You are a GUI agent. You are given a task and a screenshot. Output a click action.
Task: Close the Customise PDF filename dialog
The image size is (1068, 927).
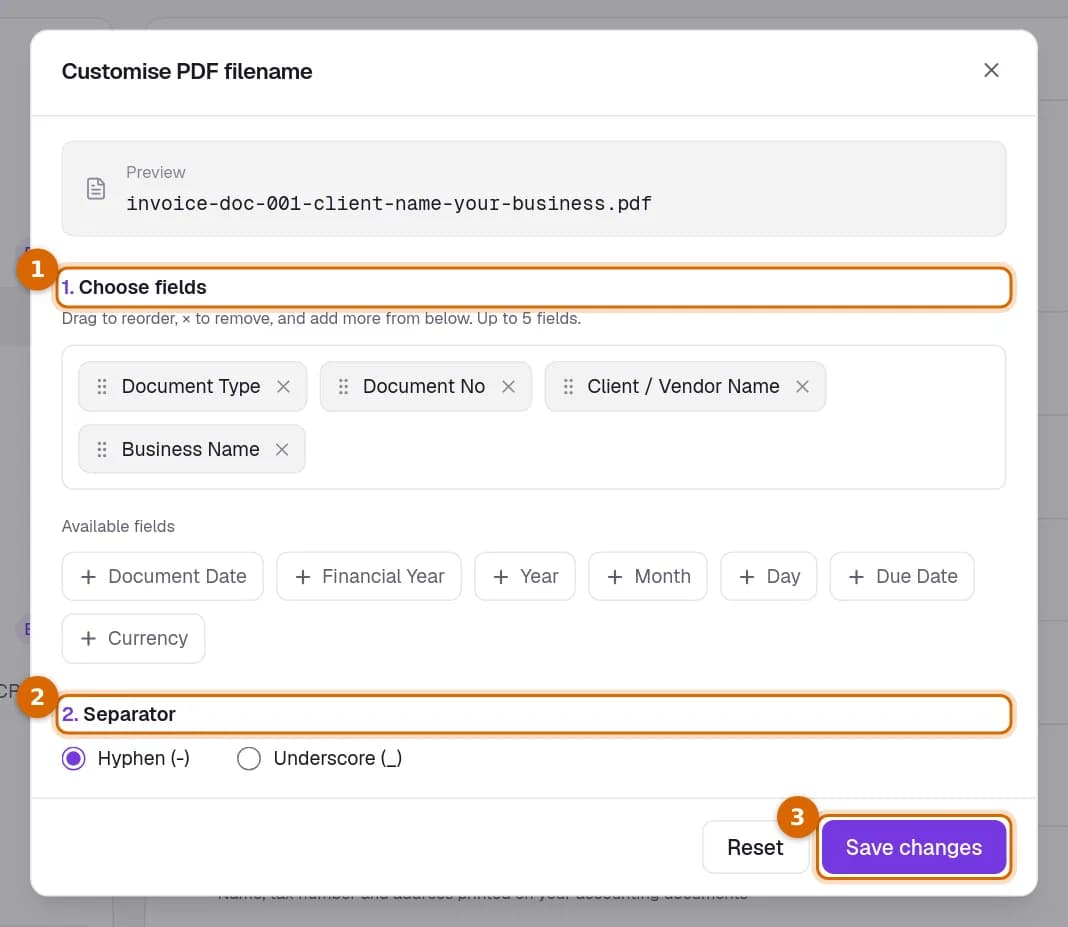pyautogui.click(x=991, y=70)
